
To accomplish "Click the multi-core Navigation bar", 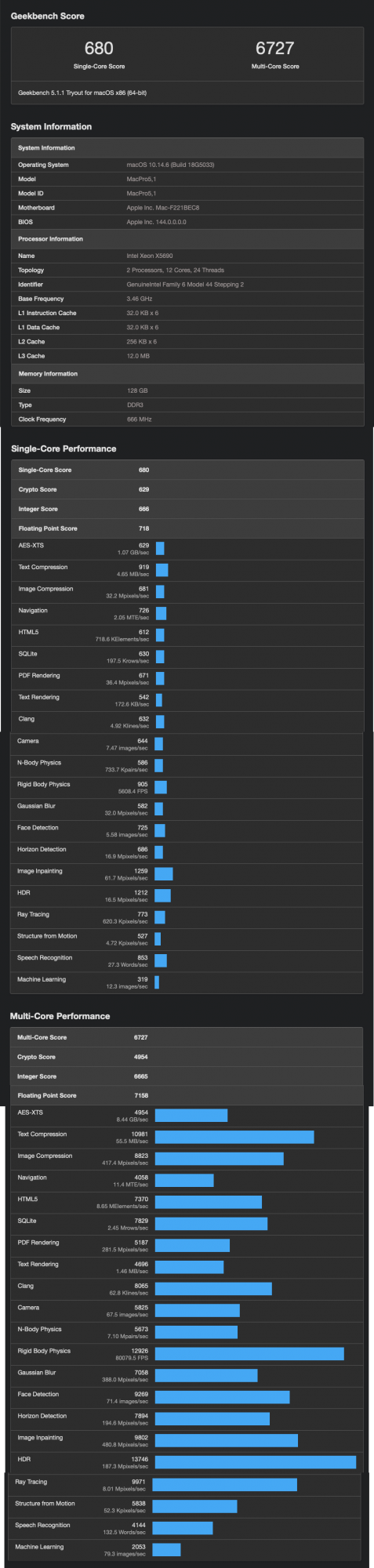I will click(x=184, y=1181).
